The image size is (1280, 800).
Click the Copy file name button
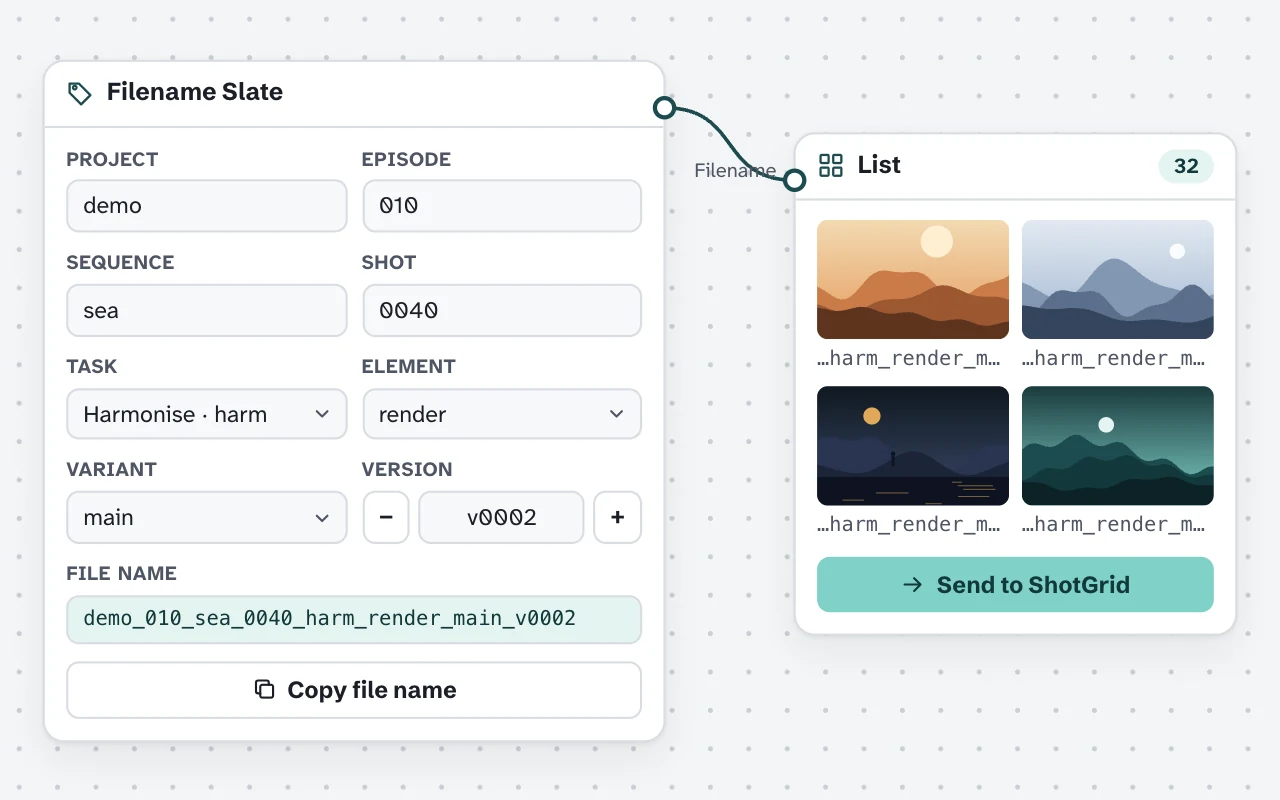click(354, 690)
